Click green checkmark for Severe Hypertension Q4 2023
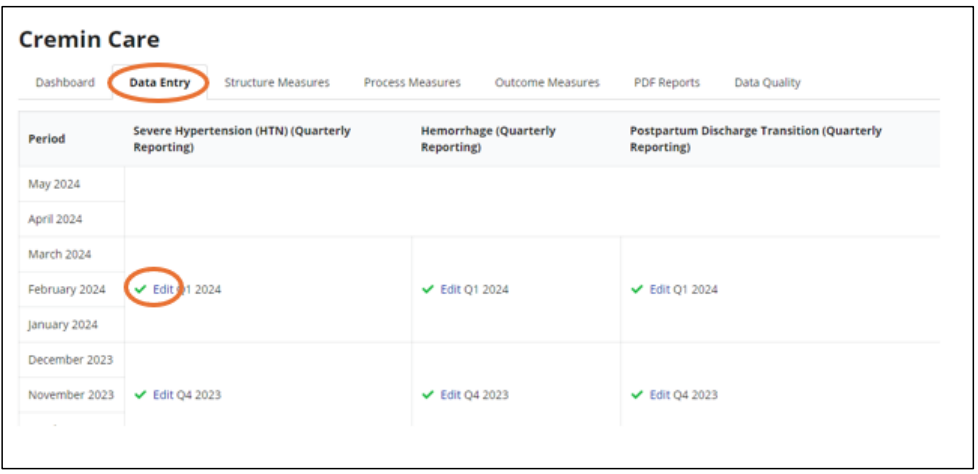Viewport: 978px width, 474px height. (x=140, y=395)
